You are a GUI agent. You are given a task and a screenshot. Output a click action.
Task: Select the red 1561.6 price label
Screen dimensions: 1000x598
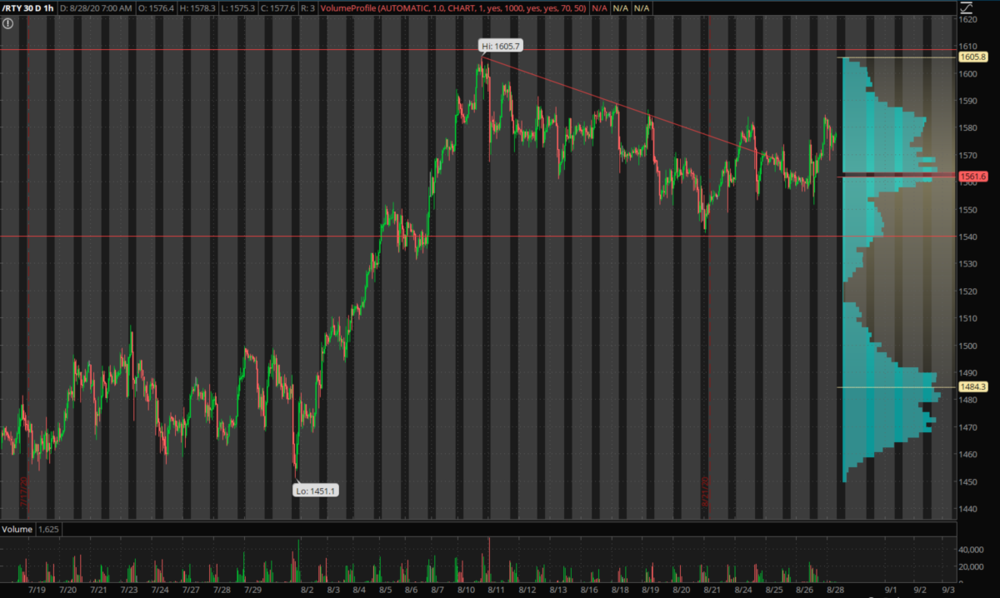point(973,176)
